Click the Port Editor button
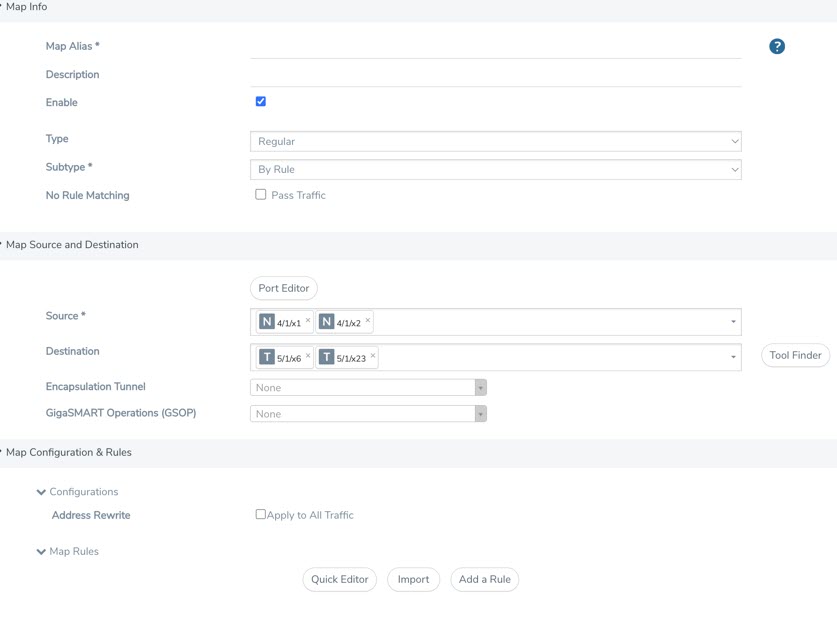 point(283,288)
